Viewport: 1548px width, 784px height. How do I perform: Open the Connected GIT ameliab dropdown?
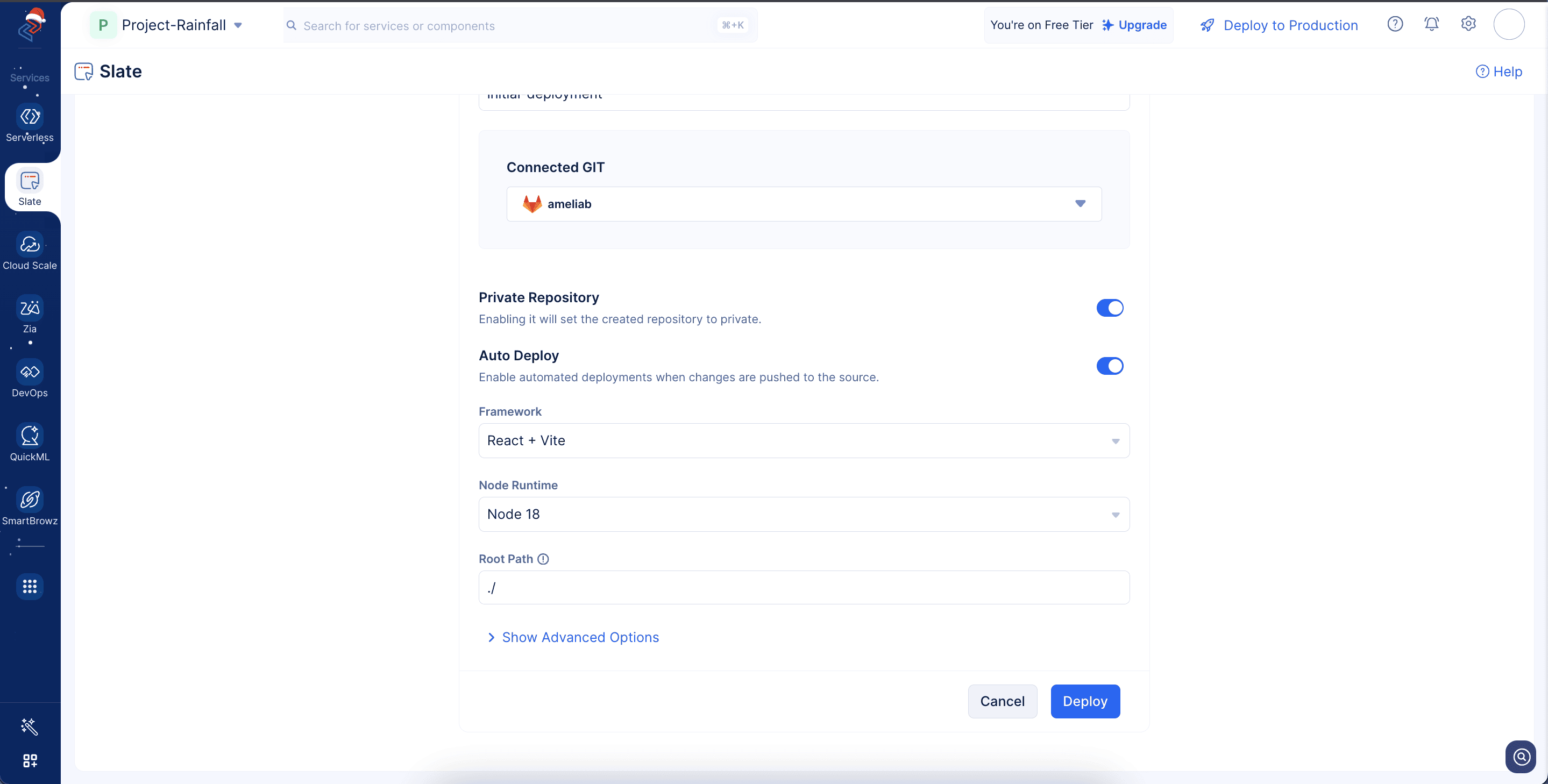coord(804,204)
